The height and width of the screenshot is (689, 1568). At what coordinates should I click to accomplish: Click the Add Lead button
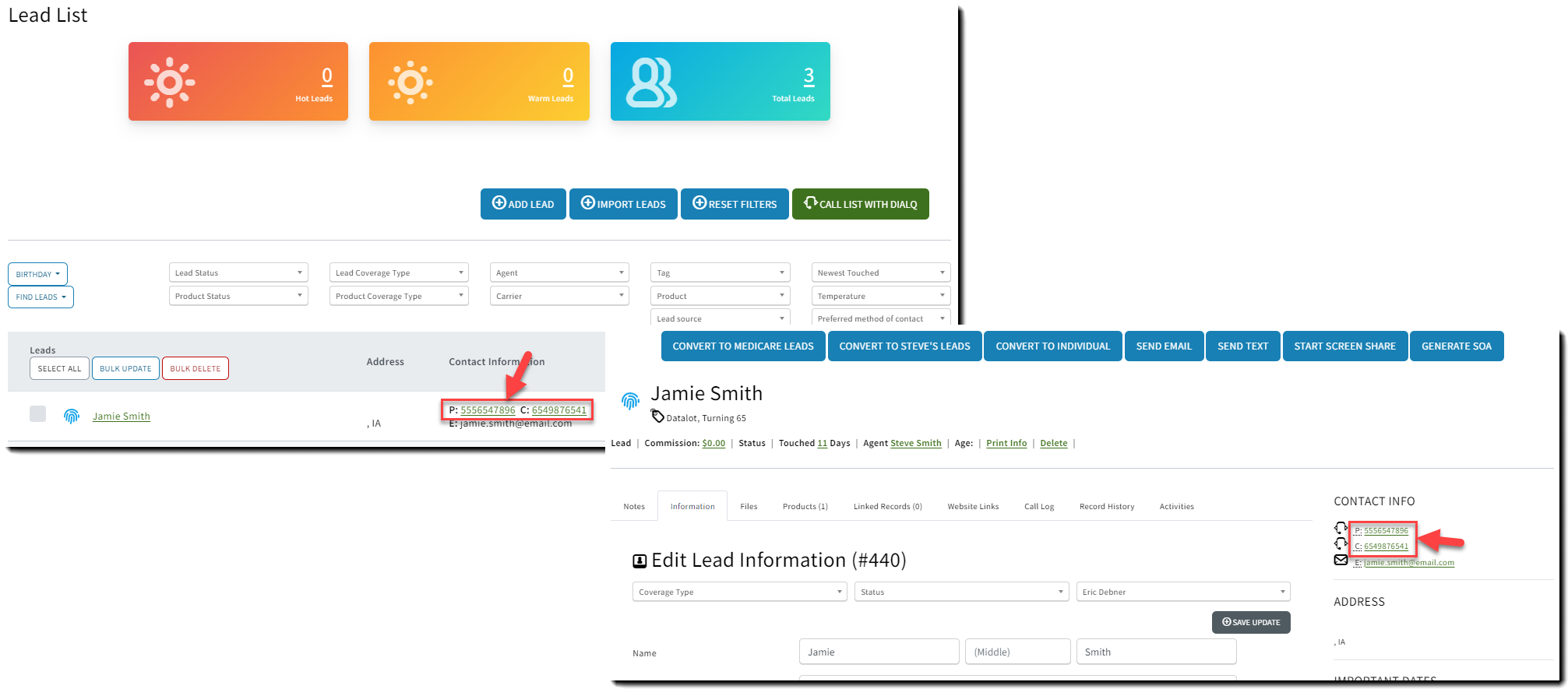tap(523, 204)
